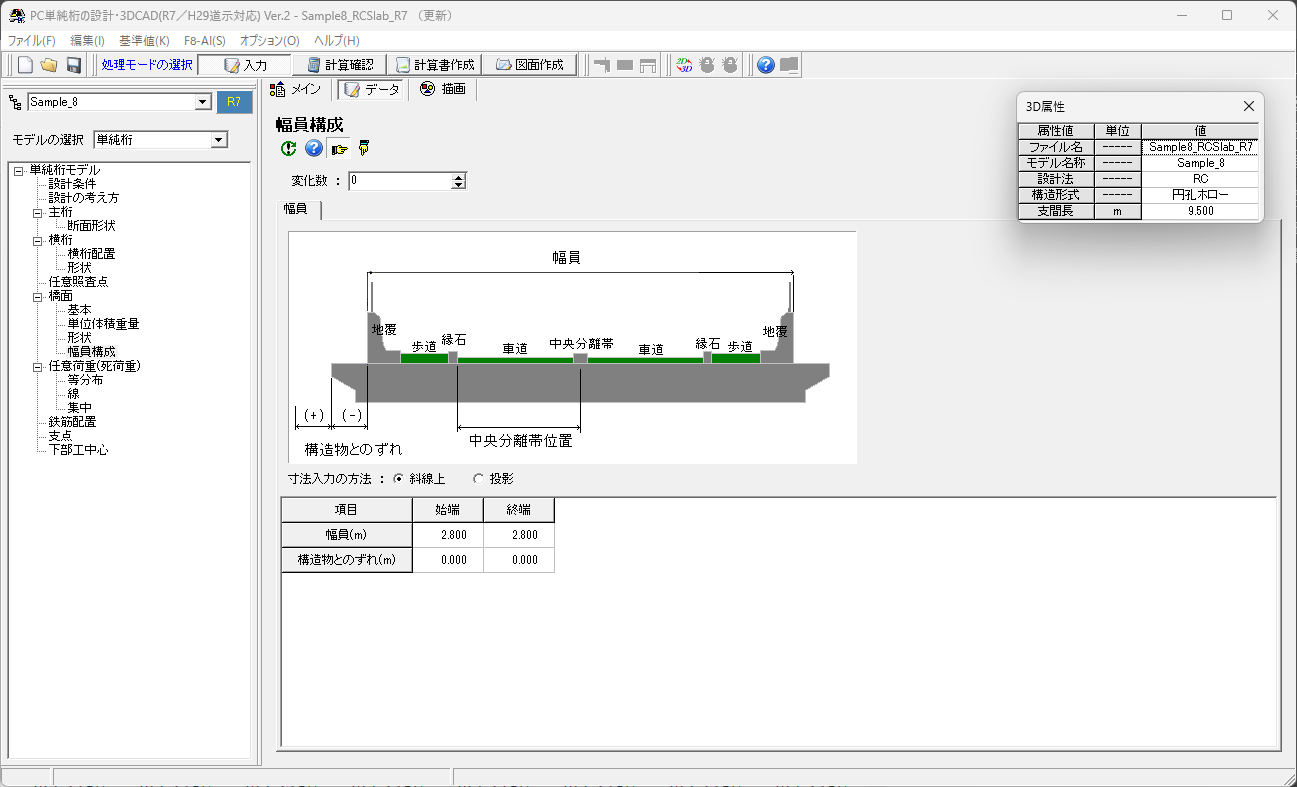The height and width of the screenshot is (787, 1297).
Task: Click the blue help icon in main toolbar
Action: click(766, 65)
